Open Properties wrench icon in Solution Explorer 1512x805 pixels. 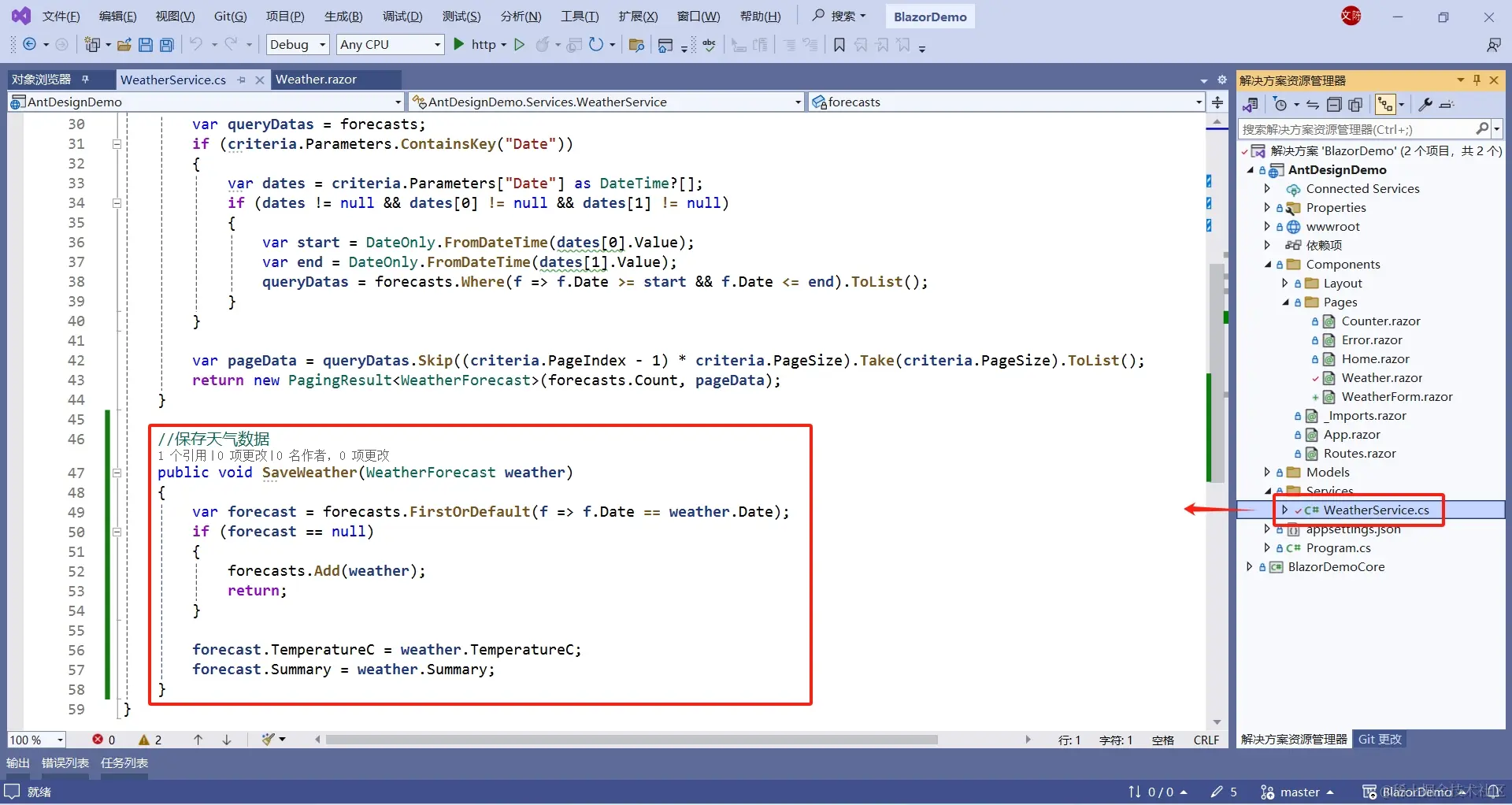(x=1425, y=105)
